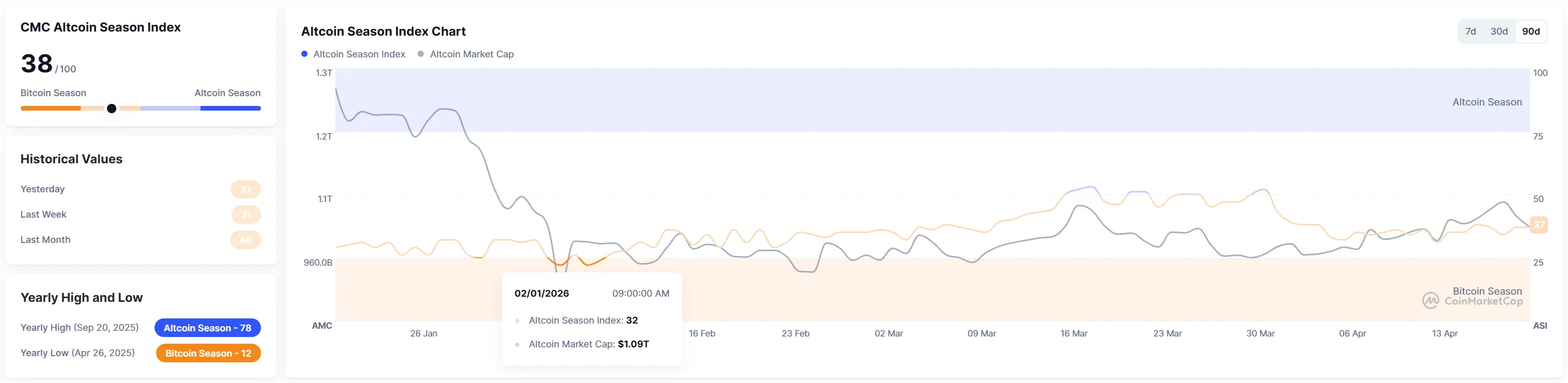Click the Last Month value badge
Screen dimensions: 1568x383
click(x=245, y=240)
